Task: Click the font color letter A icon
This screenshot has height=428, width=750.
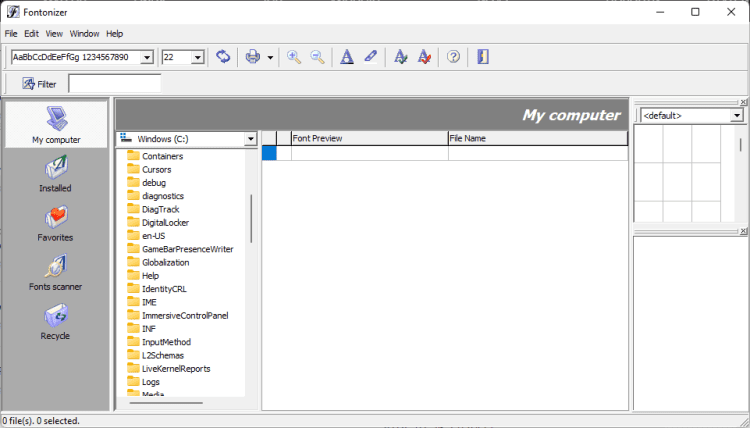Action: 347,57
